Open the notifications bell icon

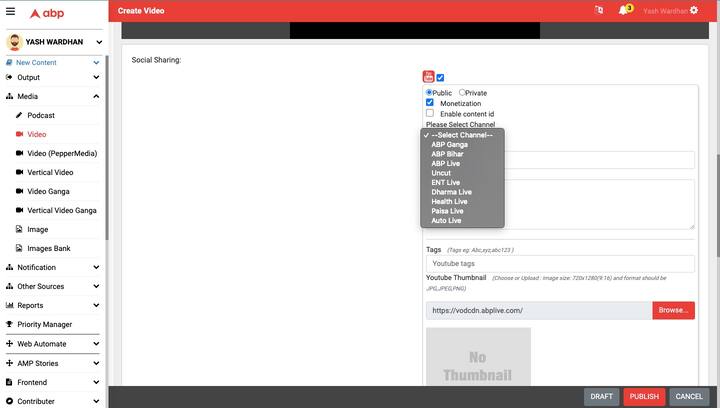click(623, 10)
